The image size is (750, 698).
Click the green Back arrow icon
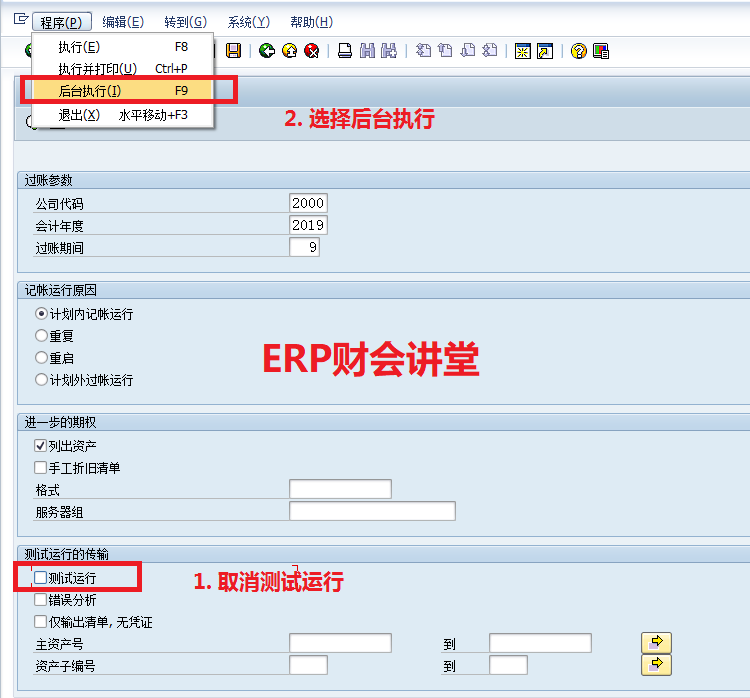coord(266,51)
